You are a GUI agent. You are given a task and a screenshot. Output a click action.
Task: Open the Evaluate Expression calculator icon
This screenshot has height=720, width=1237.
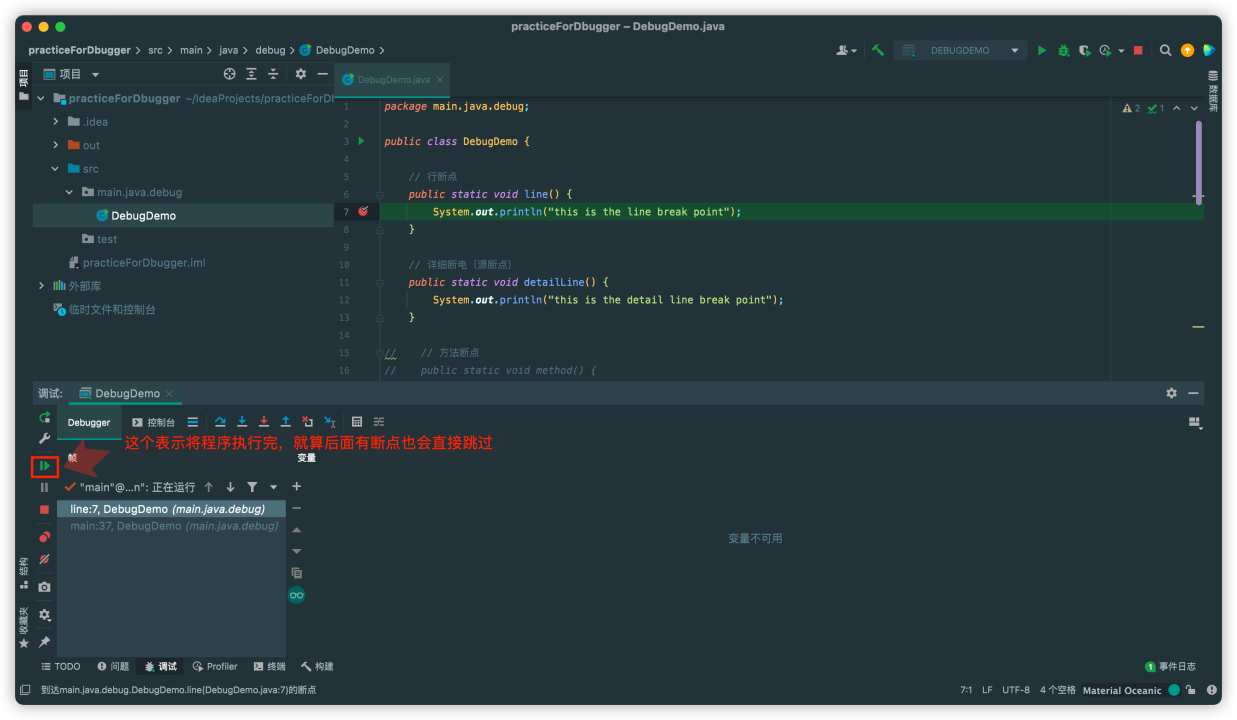pos(357,422)
